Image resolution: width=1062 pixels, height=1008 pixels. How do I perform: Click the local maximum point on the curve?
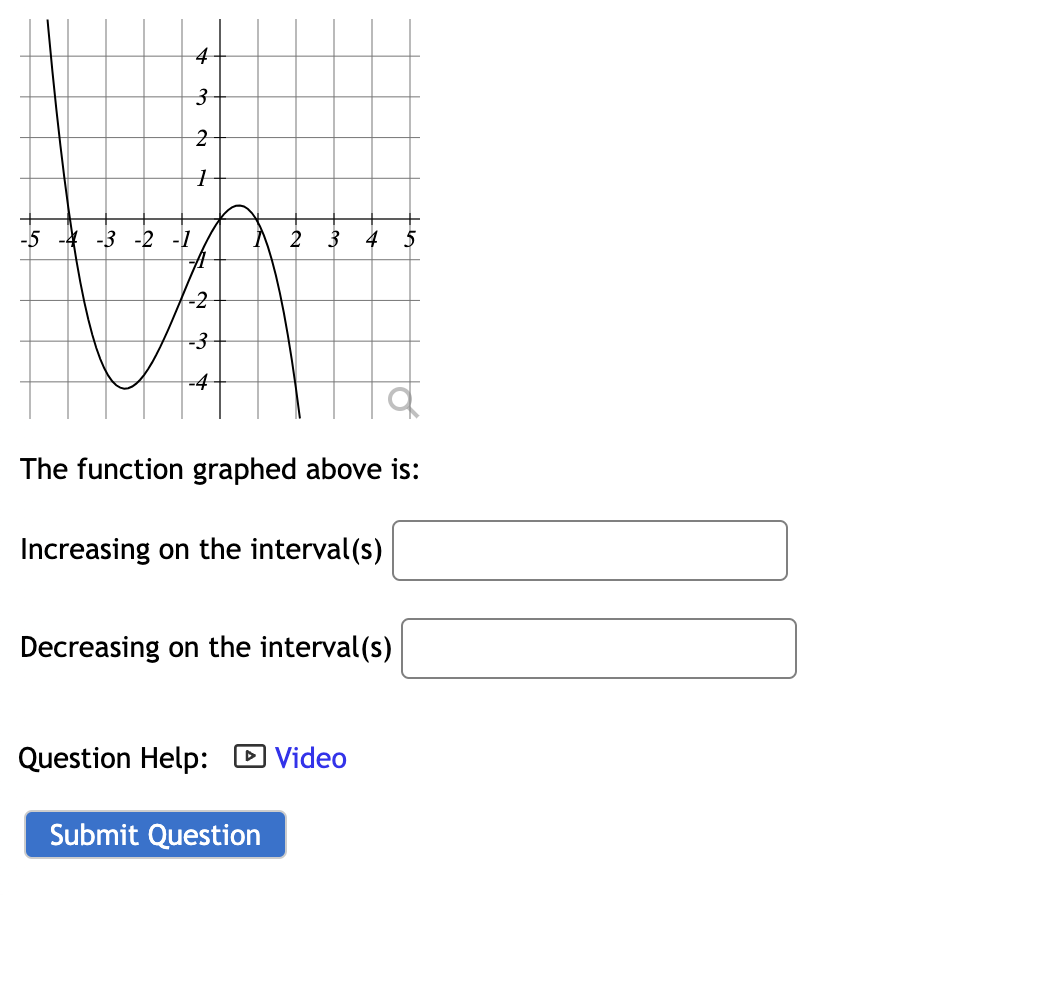[x=238, y=205]
